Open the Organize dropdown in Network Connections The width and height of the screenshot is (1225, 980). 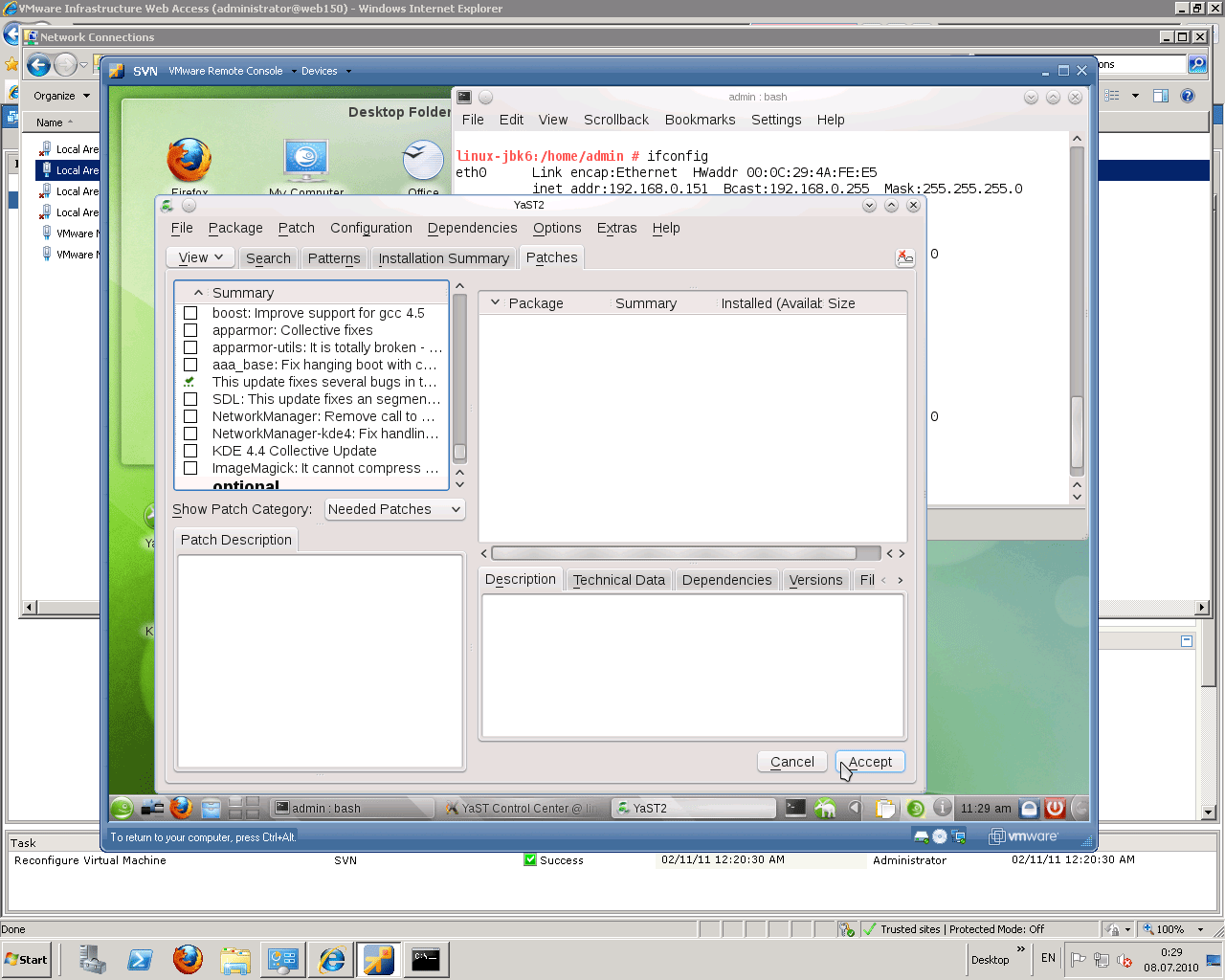[61, 96]
